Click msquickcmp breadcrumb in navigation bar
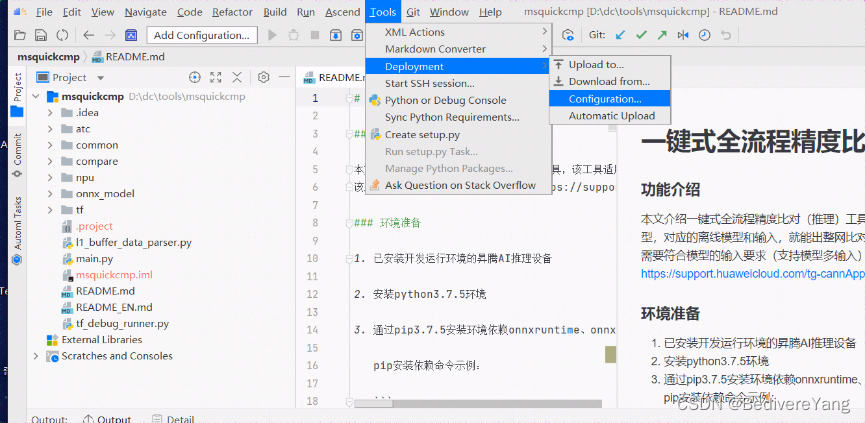This screenshot has width=865, height=423. [x=48, y=57]
